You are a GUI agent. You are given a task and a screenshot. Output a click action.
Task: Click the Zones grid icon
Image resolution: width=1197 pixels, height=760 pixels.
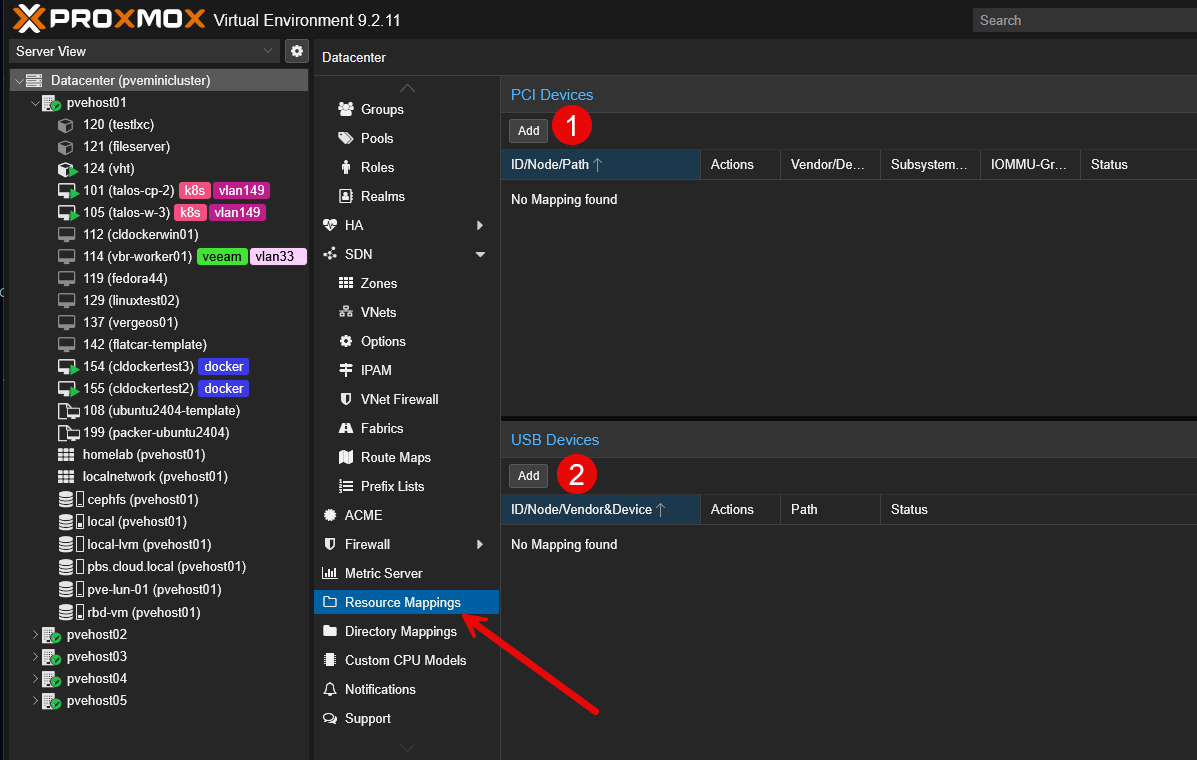pyautogui.click(x=346, y=283)
